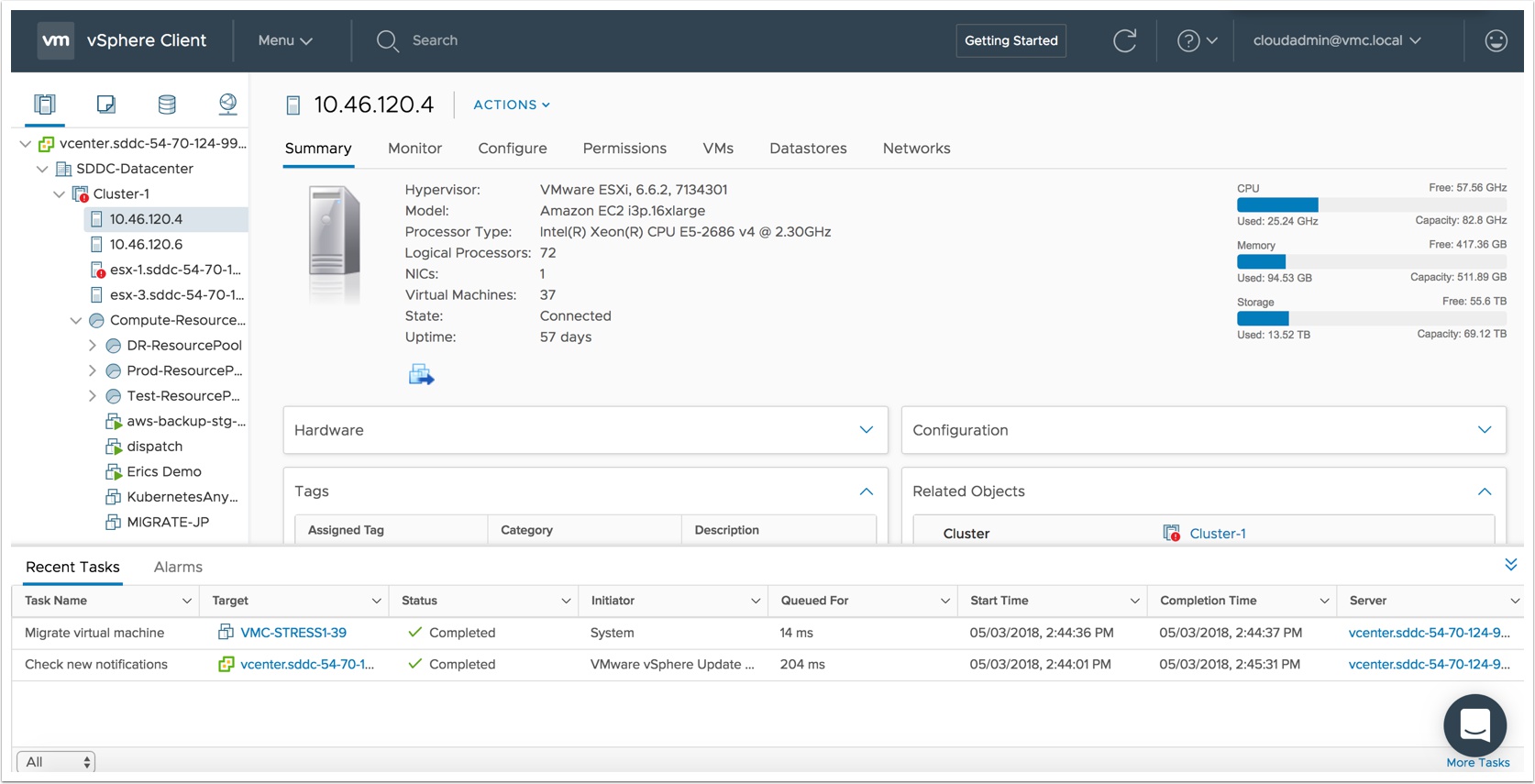1535x784 pixels.
Task: Expand the Test-ResourcePool node
Action: pyautogui.click(x=93, y=396)
